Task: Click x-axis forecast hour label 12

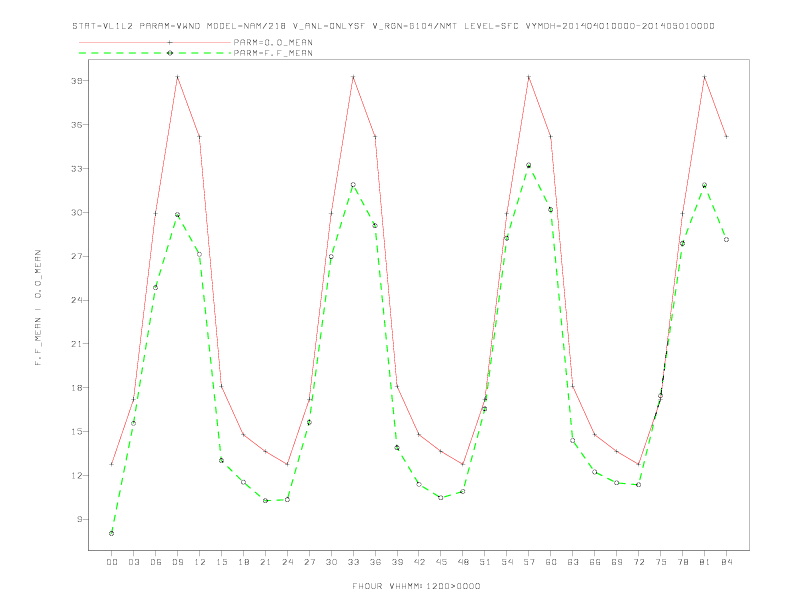Action: click(200, 562)
